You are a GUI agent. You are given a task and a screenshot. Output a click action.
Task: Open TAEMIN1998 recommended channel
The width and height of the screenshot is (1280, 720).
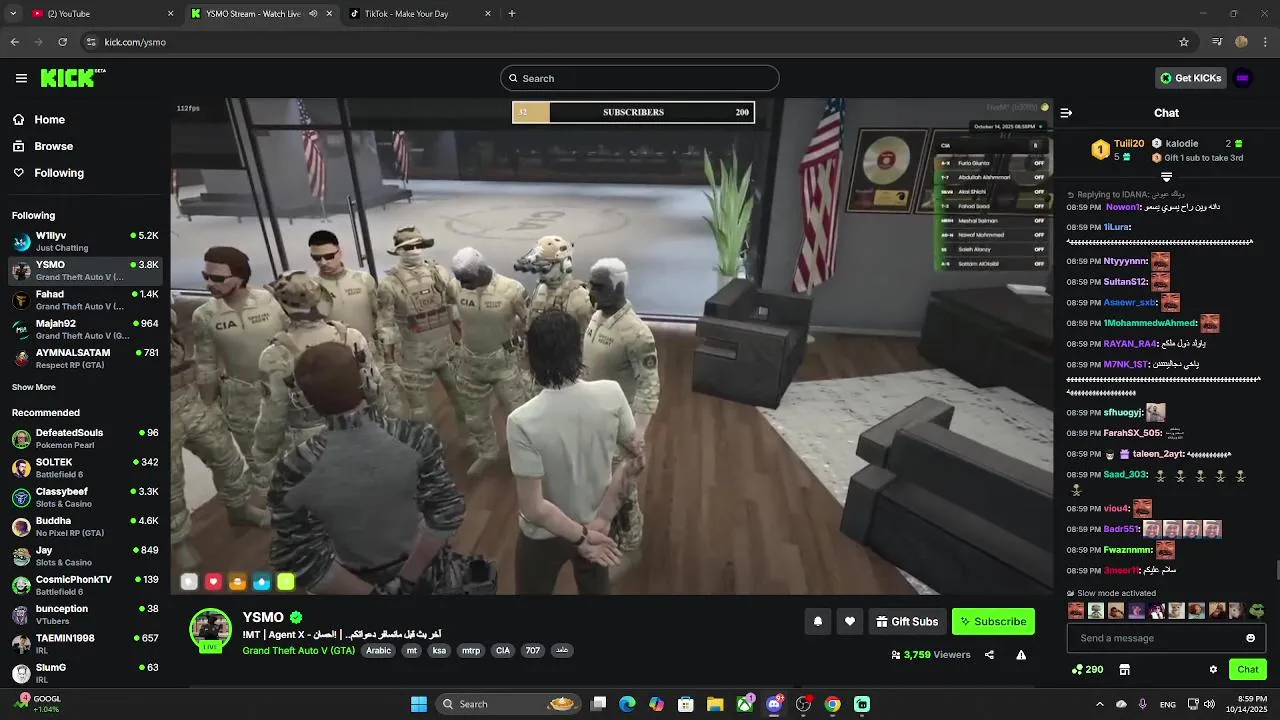tap(85, 643)
